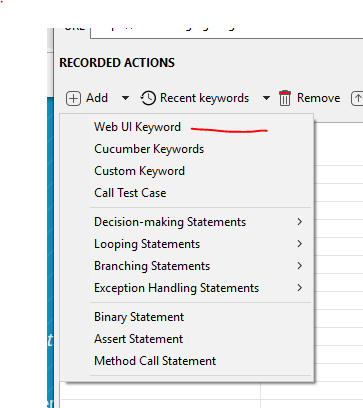Click the Remove trash can icon
Viewport: 363px width, 408px height.
coord(285,98)
